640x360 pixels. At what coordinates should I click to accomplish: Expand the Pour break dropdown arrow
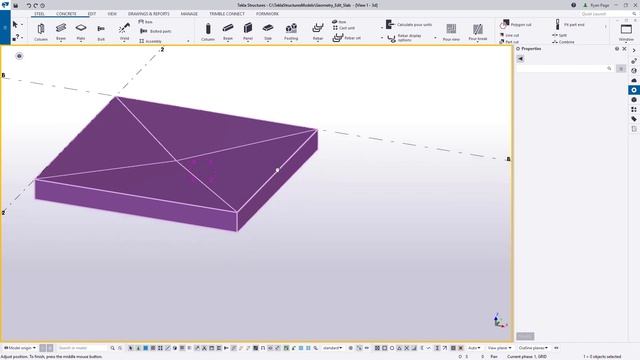[478, 42]
